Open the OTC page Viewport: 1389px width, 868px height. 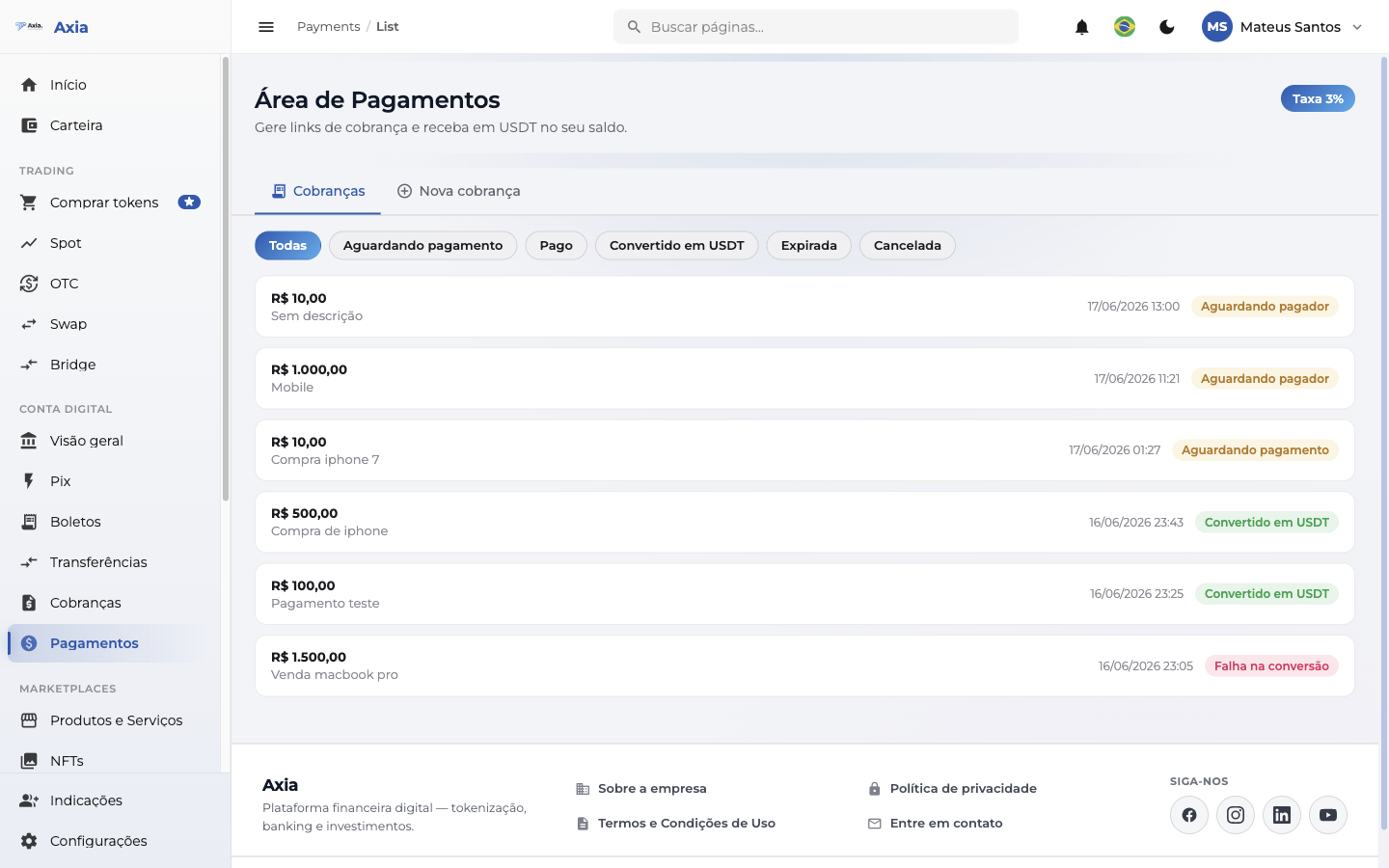(x=110, y=284)
